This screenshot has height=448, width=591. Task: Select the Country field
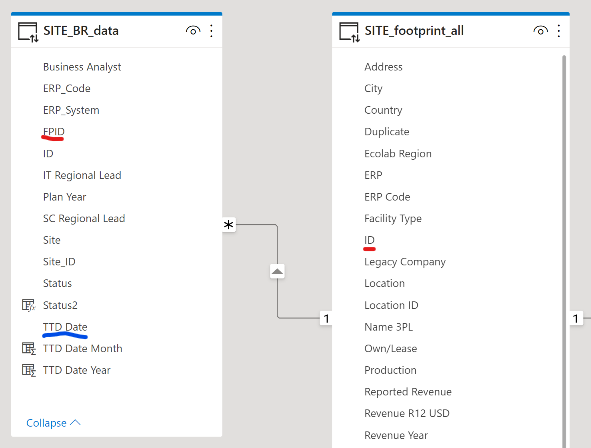point(383,110)
